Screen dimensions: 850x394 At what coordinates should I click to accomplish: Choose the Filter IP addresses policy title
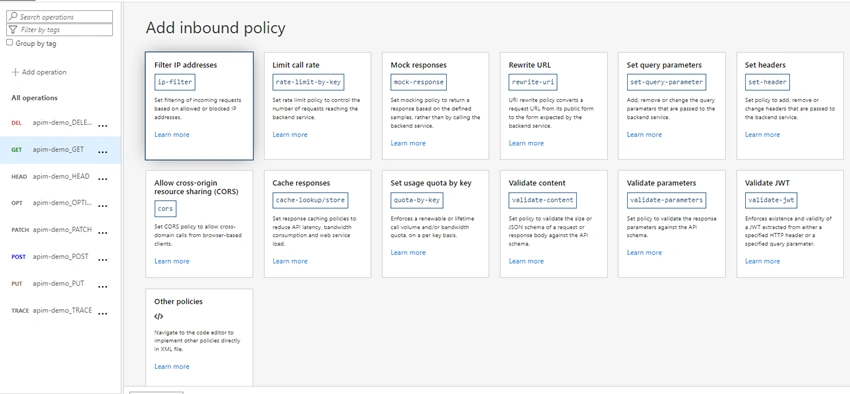pos(185,65)
